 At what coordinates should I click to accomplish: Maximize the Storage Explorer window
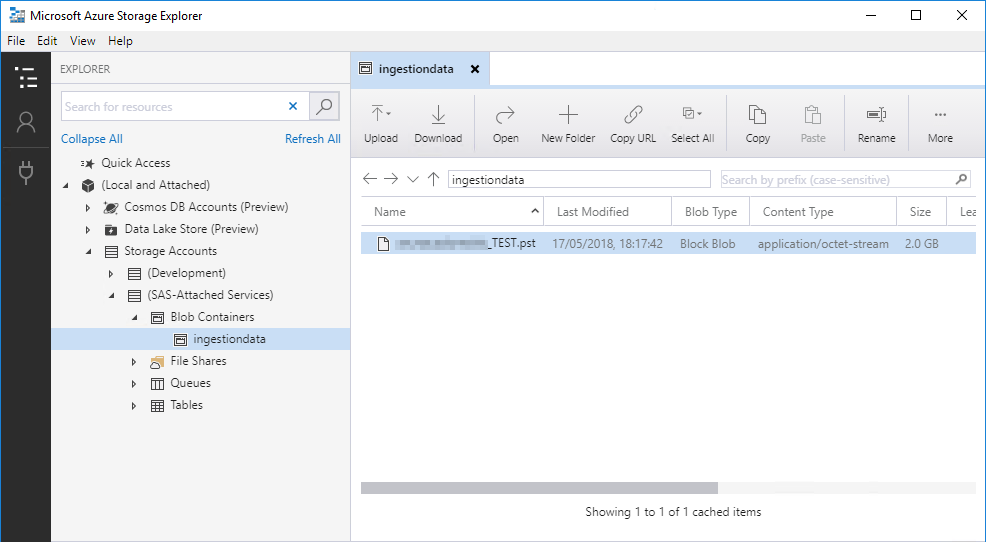[x=916, y=16]
